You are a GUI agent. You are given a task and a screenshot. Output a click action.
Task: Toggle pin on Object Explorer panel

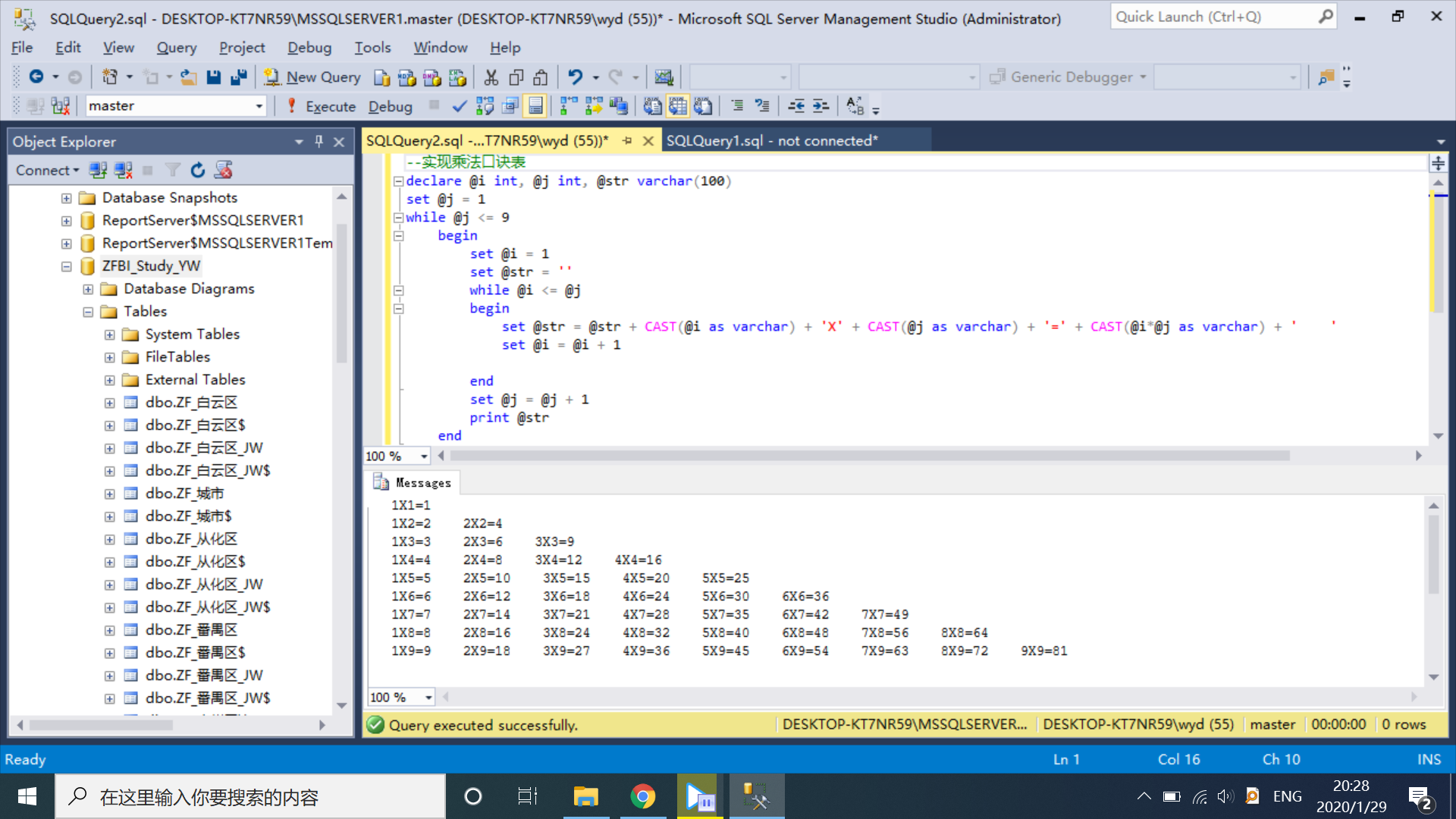tap(319, 141)
